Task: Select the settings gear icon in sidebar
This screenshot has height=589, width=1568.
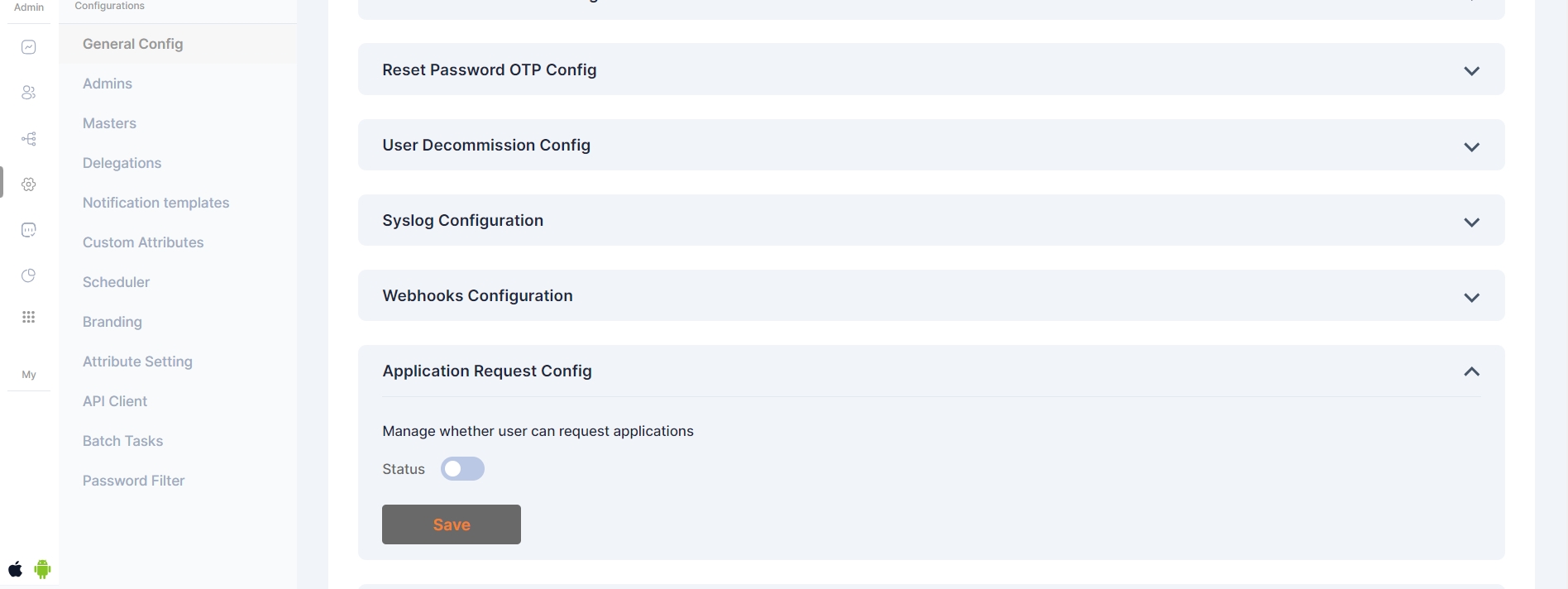Action: [x=29, y=184]
